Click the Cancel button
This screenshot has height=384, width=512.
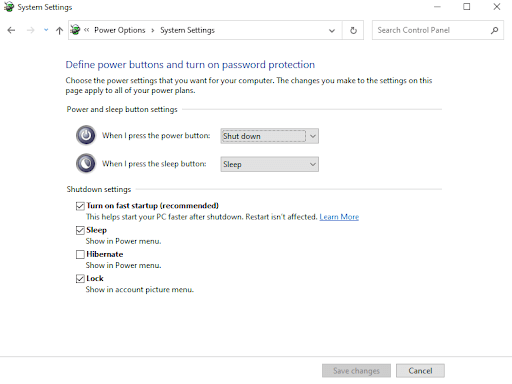[x=420, y=371]
